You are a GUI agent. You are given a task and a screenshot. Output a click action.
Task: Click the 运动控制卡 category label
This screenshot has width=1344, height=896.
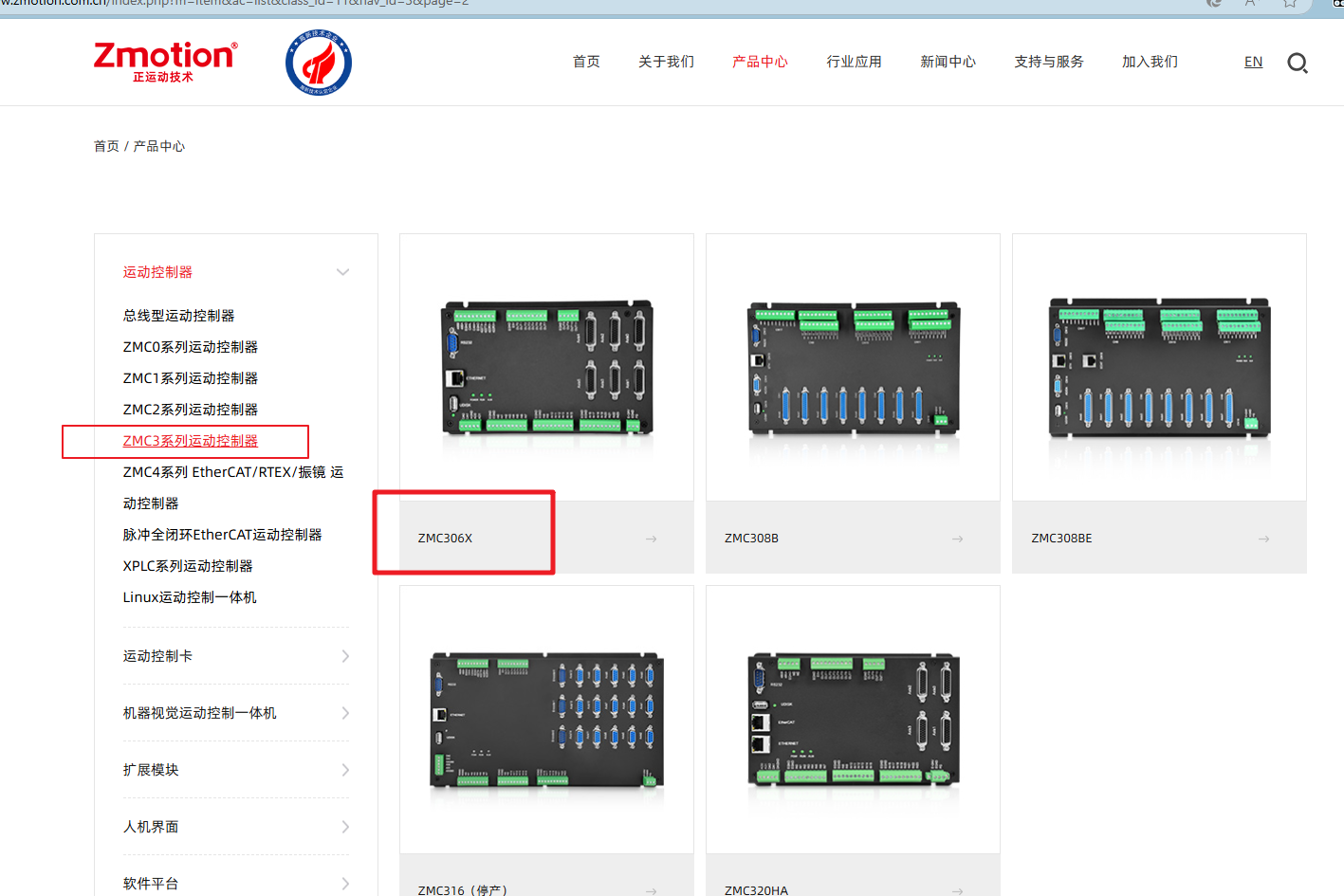(x=157, y=656)
